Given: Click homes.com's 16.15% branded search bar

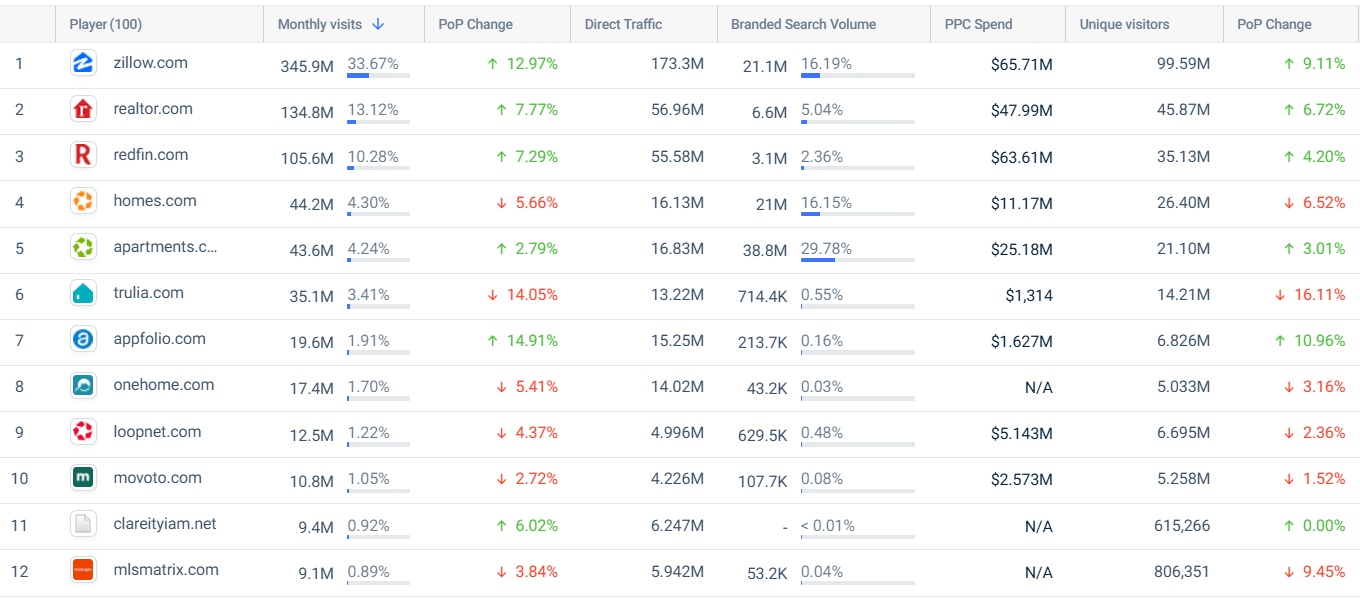Looking at the screenshot, I should tap(858, 214).
